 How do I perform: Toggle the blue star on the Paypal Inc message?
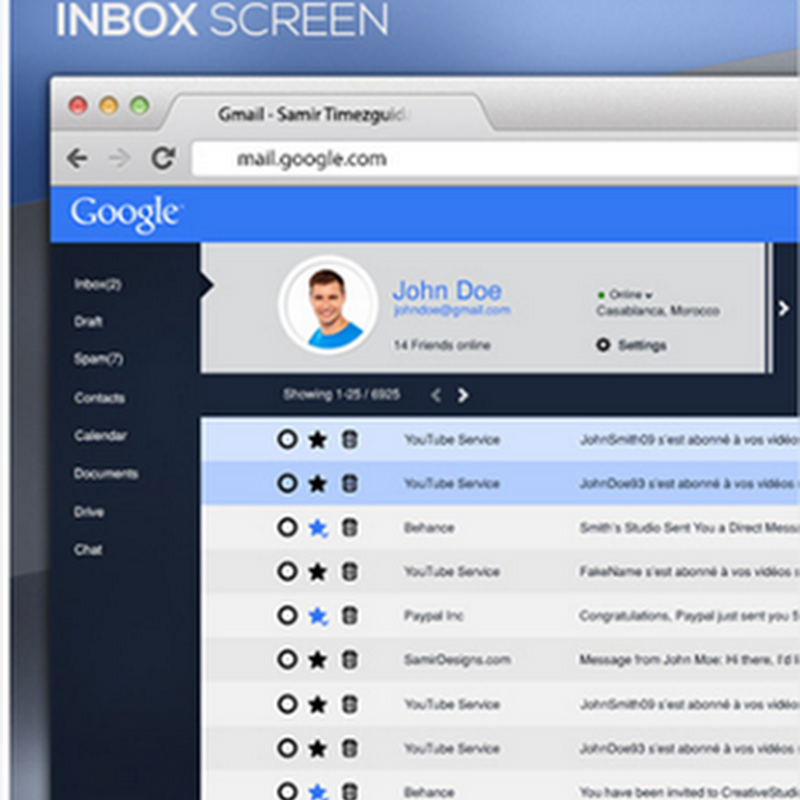[318, 616]
